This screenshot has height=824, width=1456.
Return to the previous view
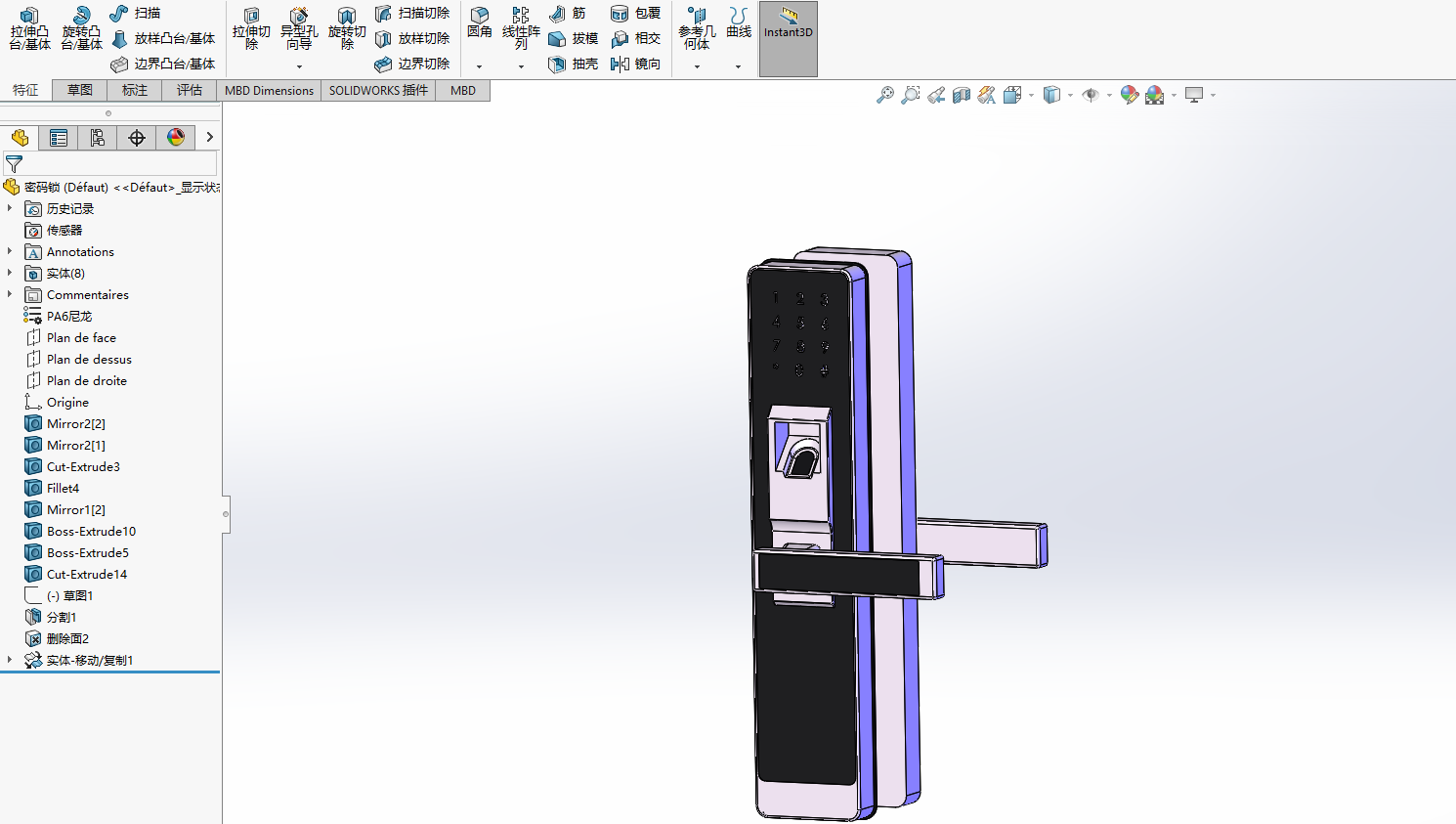[x=936, y=95]
